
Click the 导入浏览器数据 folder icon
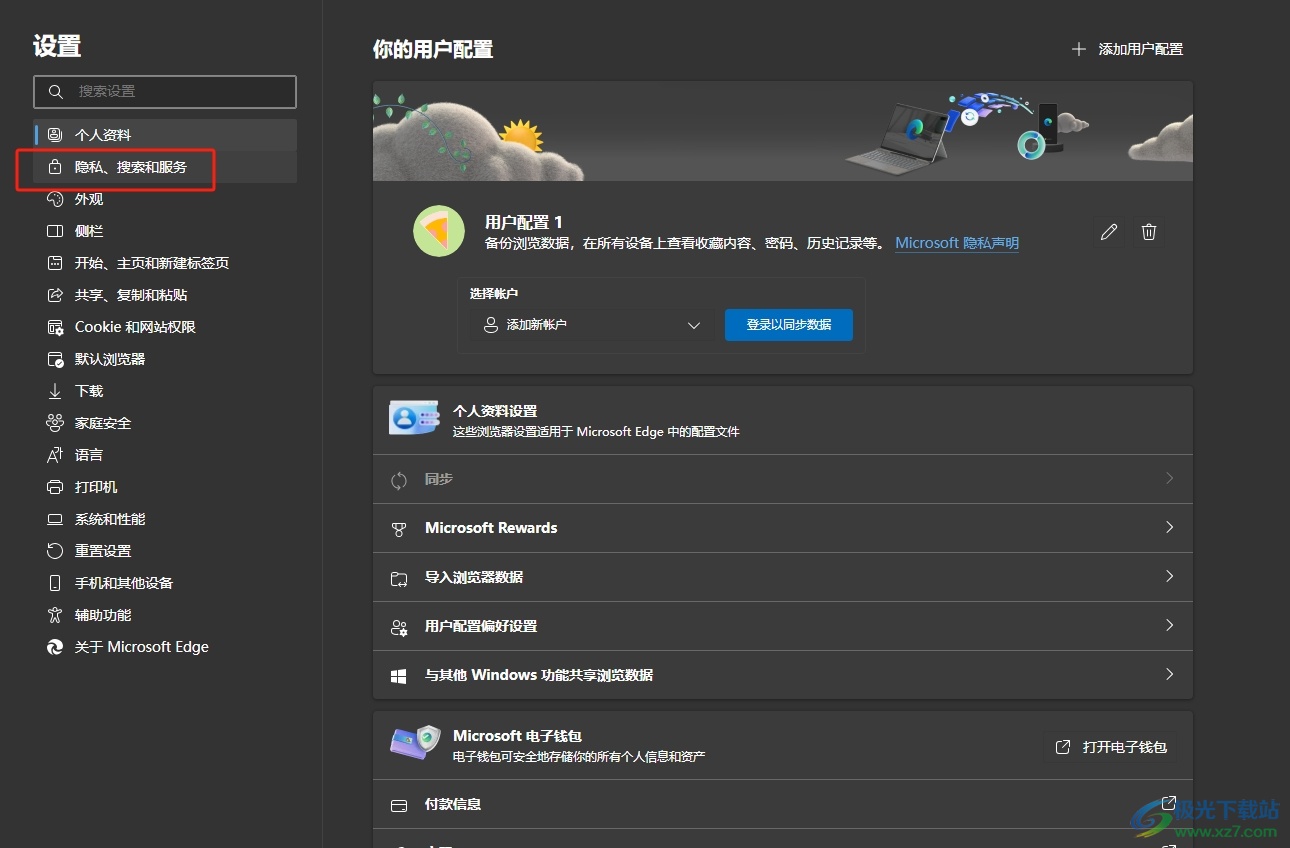pyautogui.click(x=399, y=578)
